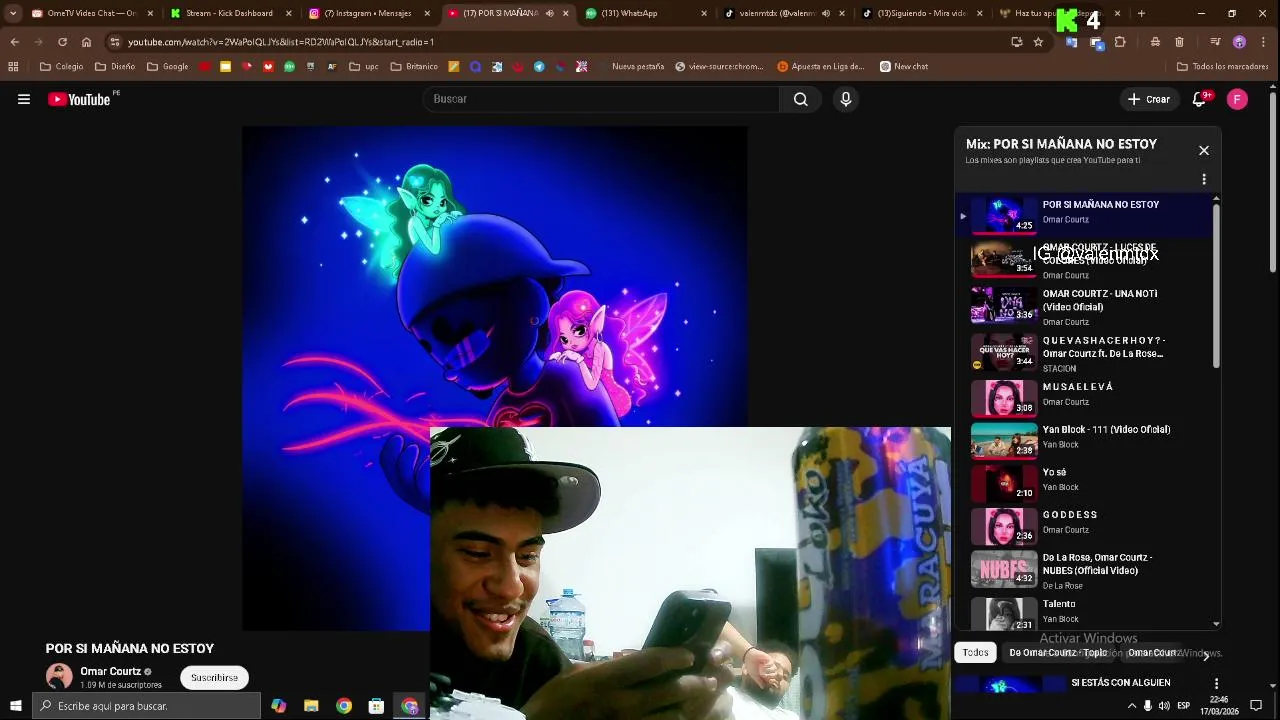Reload the page
The height and width of the screenshot is (720, 1280).
(x=62, y=42)
